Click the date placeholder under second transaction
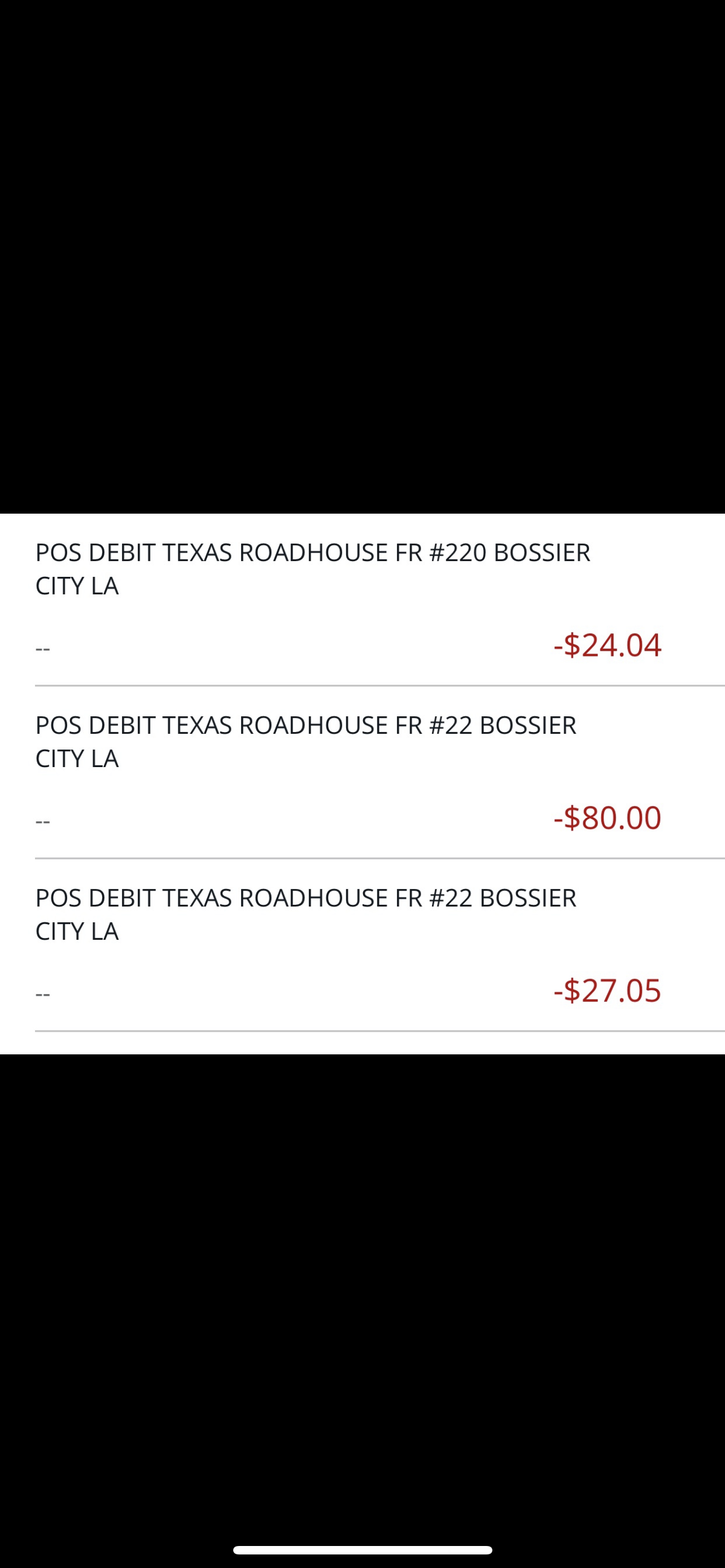725x1568 pixels. click(x=41, y=821)
